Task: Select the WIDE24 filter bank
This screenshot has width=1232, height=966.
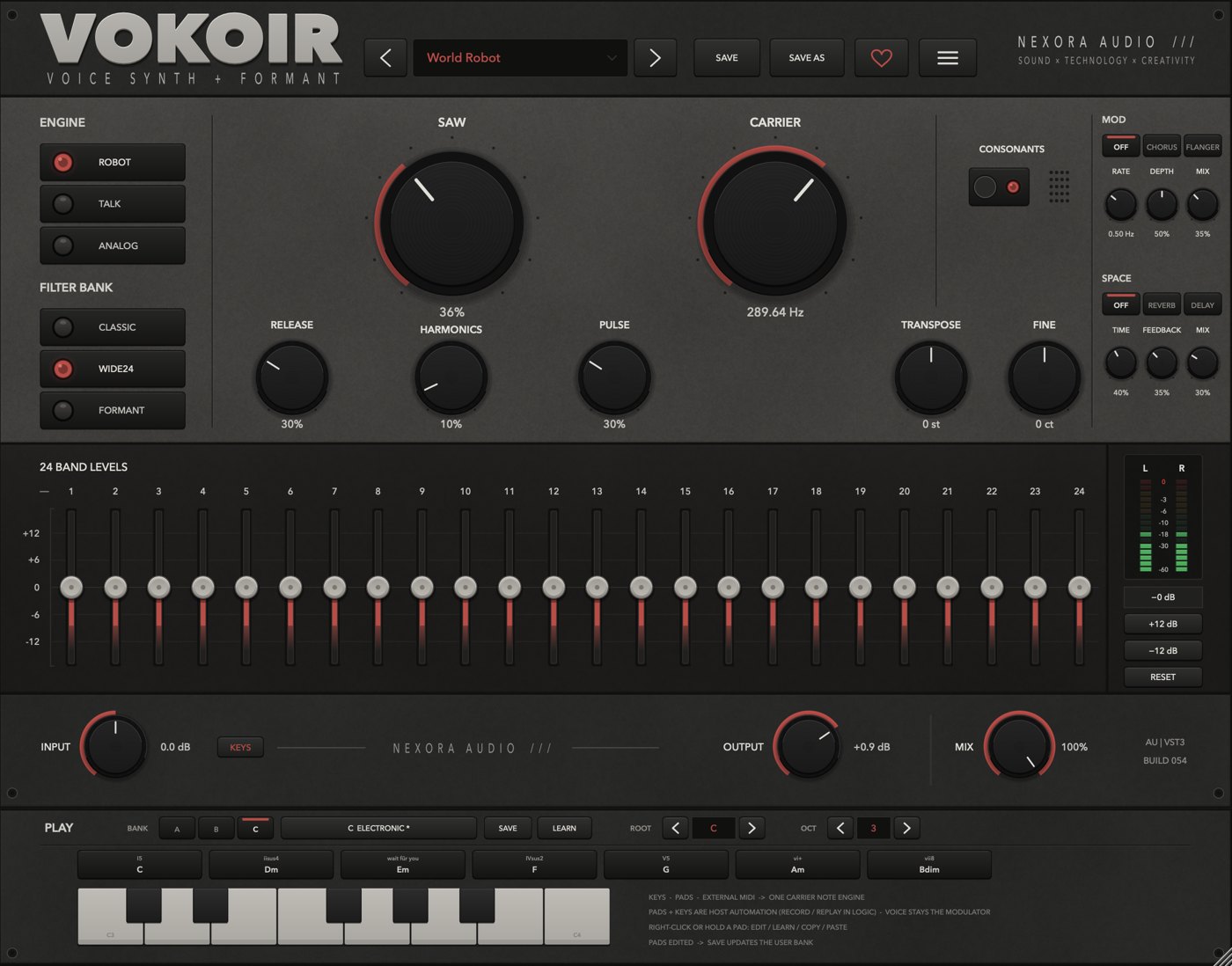Action: (113, 370)
